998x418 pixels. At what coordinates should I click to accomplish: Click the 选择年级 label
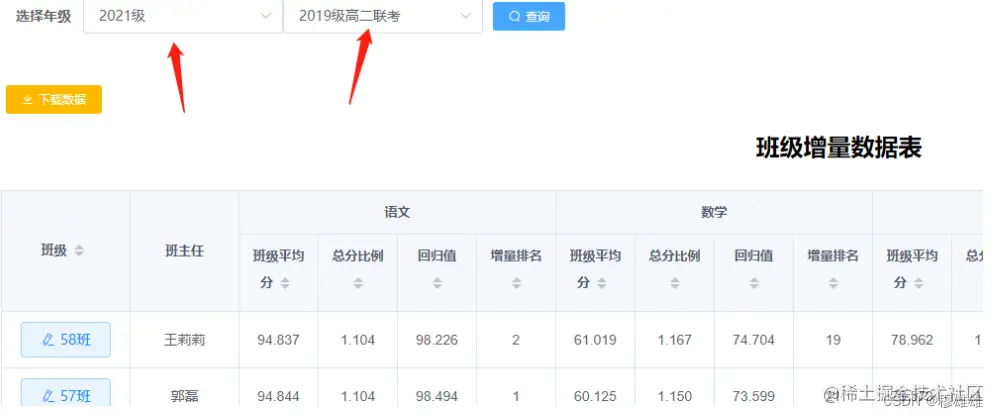43,17
